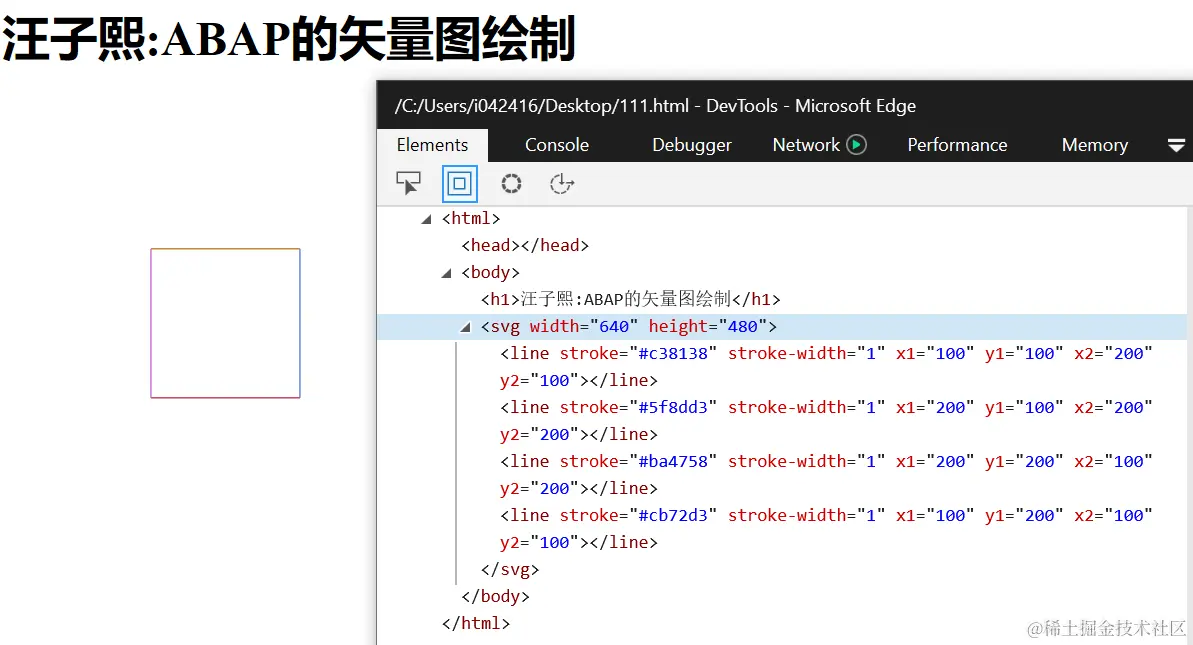Click the </html> closing tag
The width and height of the screenshot is (1193, 645).
pyautogui.click(x=476, y=623)
